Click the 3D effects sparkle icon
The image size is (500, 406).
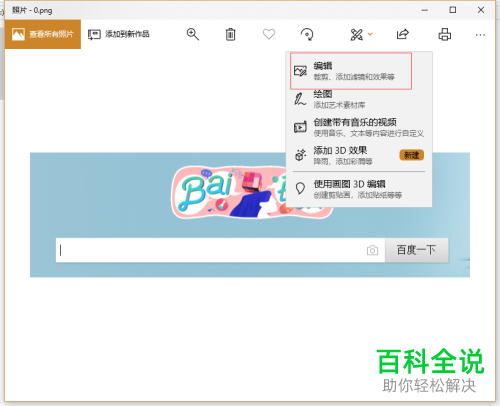(300, 155)
